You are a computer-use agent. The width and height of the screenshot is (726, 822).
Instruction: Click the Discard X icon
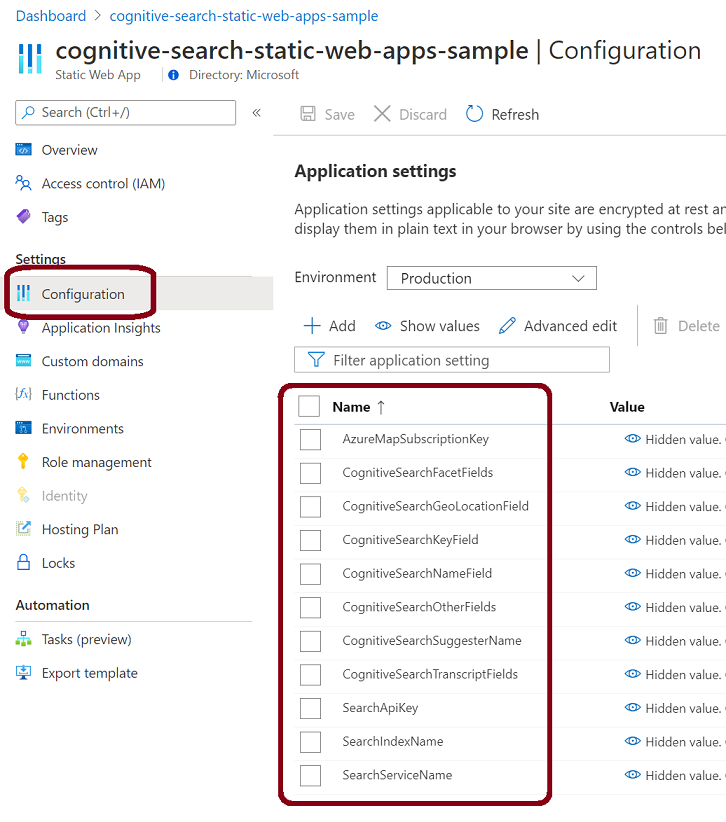pyautogui.click(x=382, y=114)
